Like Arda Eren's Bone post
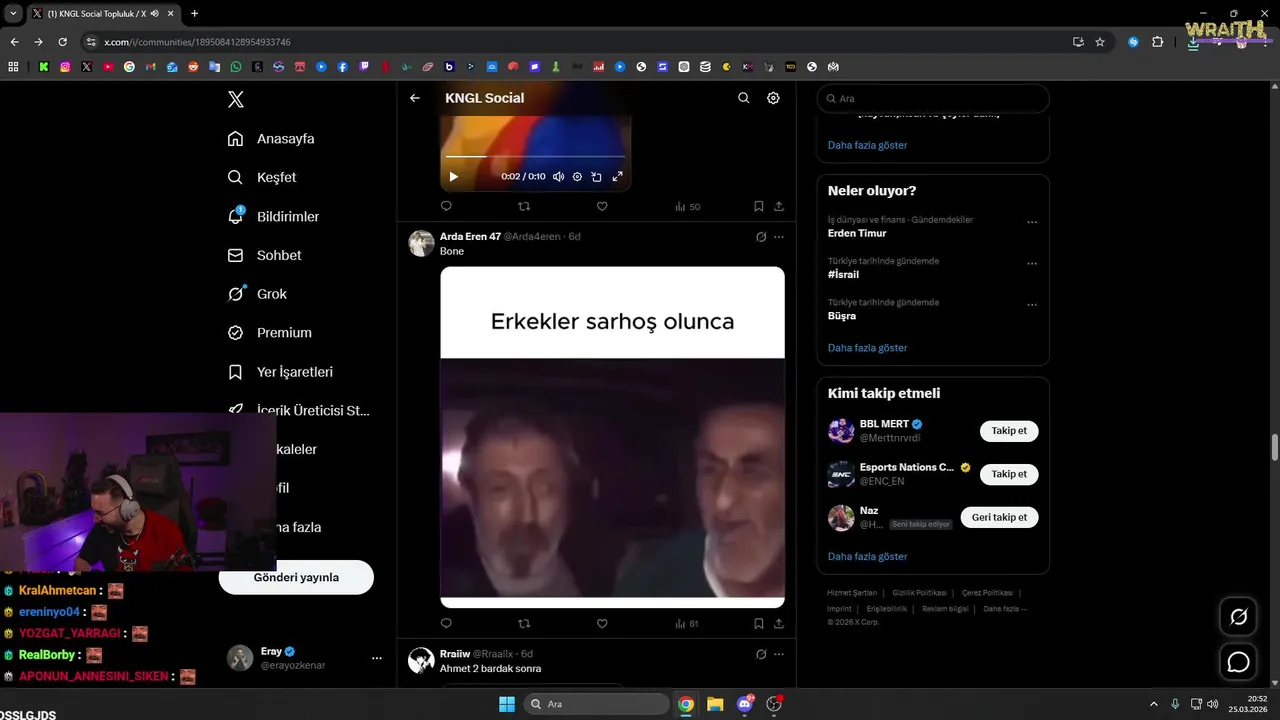The width and height of the screenshot is (1280, 720). (x=602, y=623)
